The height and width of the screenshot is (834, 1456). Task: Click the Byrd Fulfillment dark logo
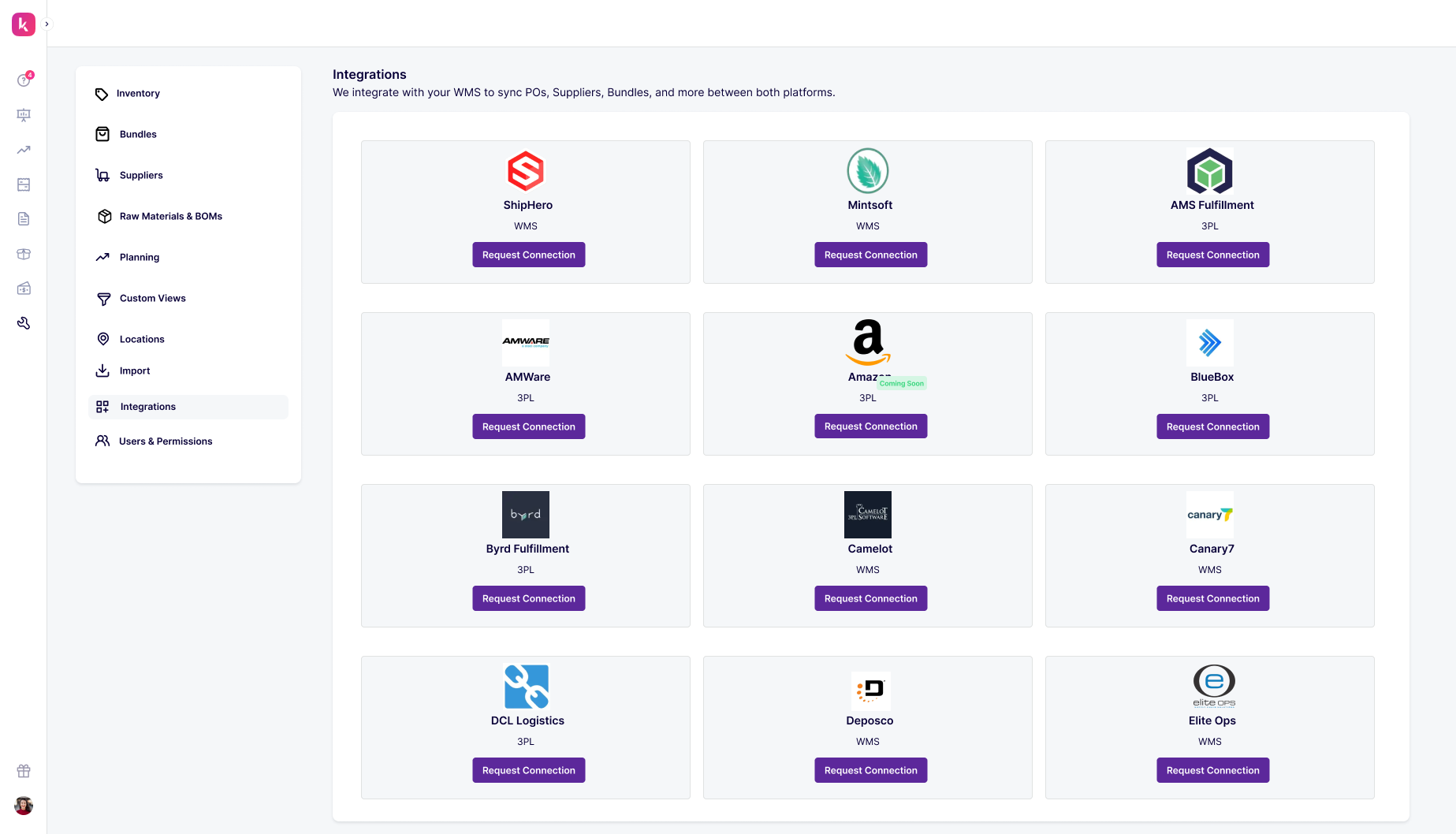click(x=526, y=515)
